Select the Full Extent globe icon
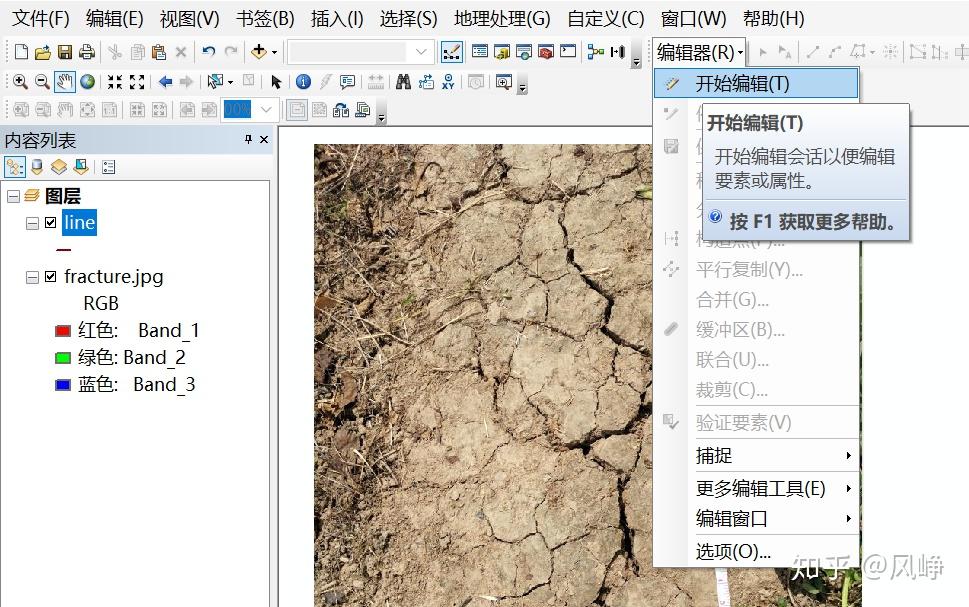 (89, 82)
